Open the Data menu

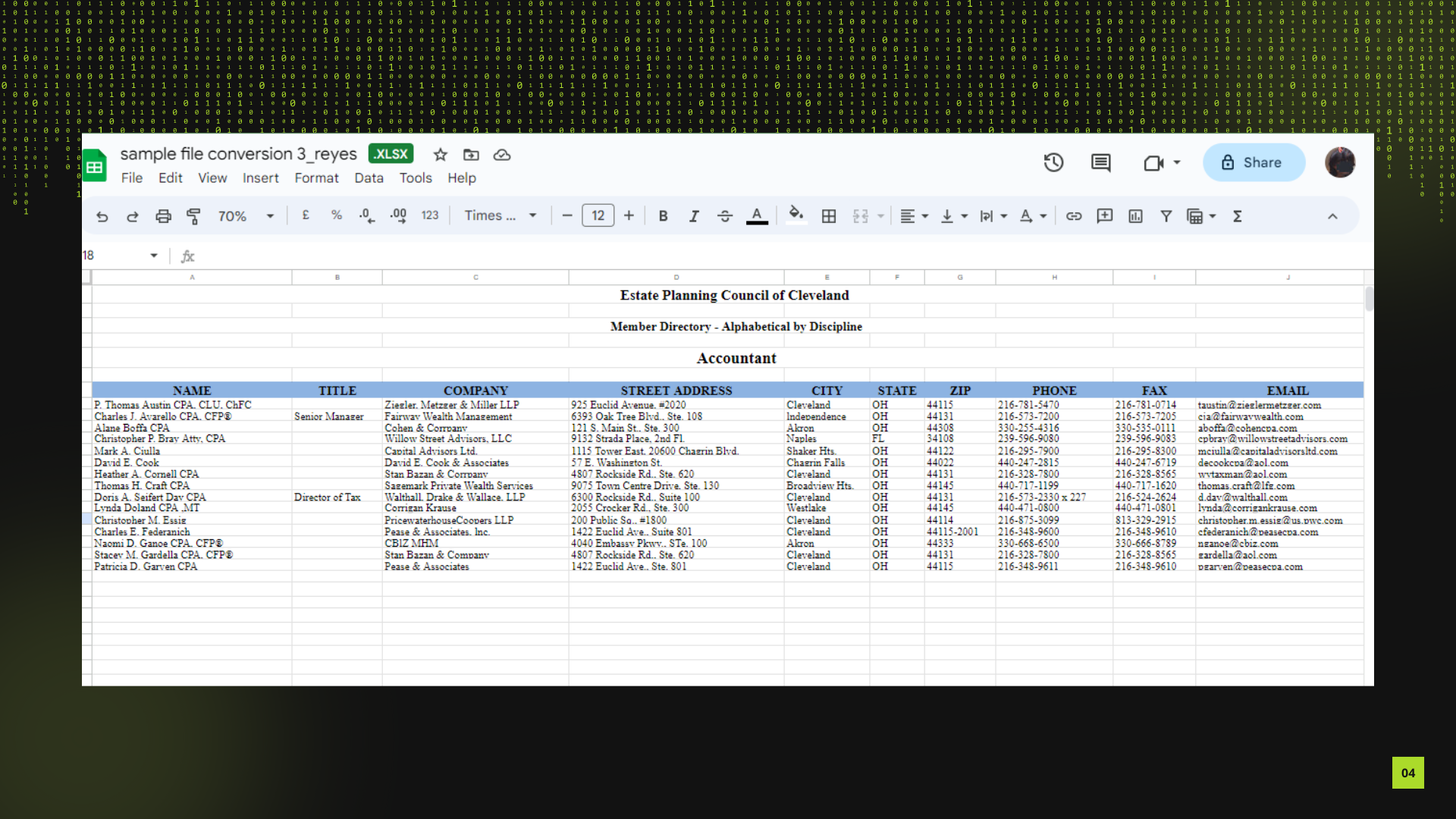click(x=369, y=178)
